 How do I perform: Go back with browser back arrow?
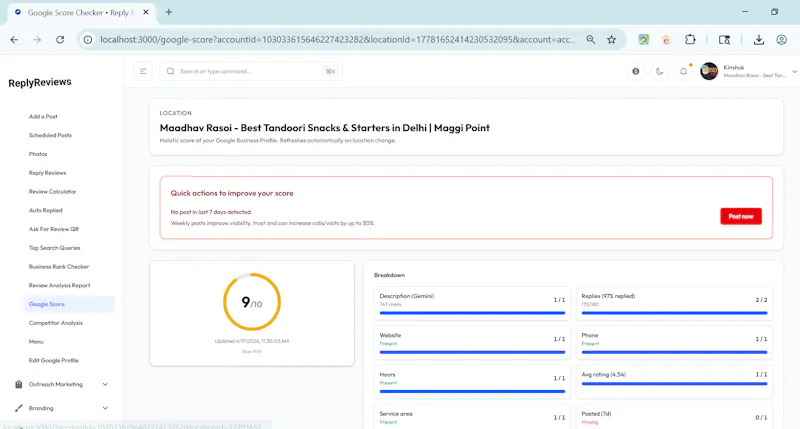tap(14, 39)
